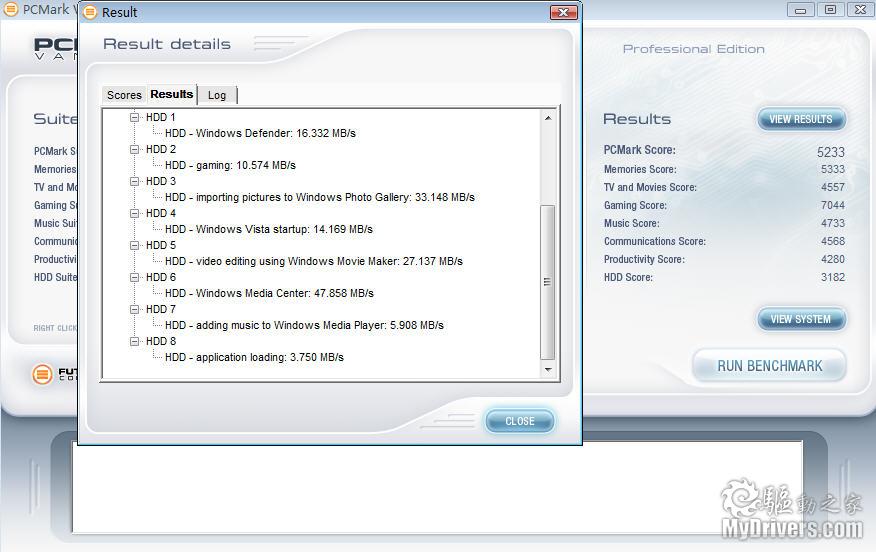This screenshot has height=552, width=876.
Task: Click the scrollbar down arrow in results list
Action: click(x=547, y=370)
